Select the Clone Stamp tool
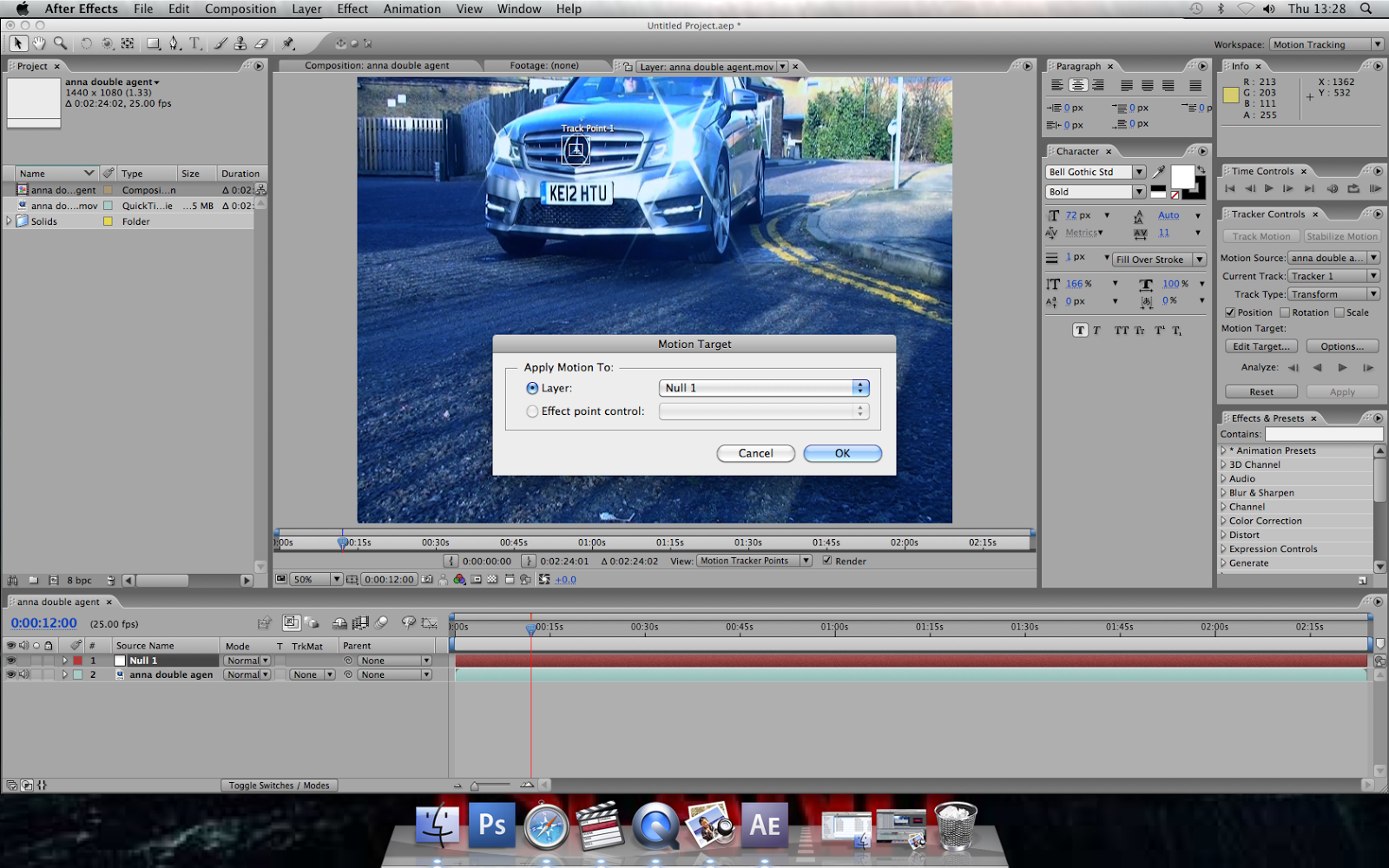The image size is (1389, 868). (x=240, y=43)
